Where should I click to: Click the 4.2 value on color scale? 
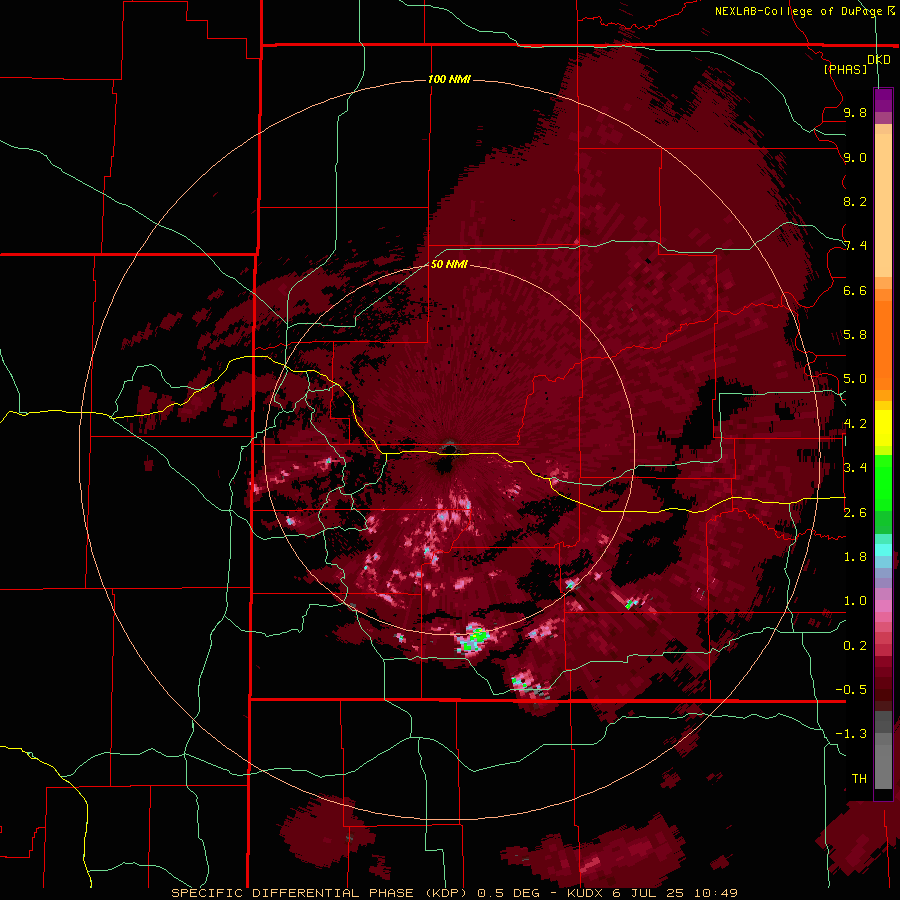tap(855, 424)
